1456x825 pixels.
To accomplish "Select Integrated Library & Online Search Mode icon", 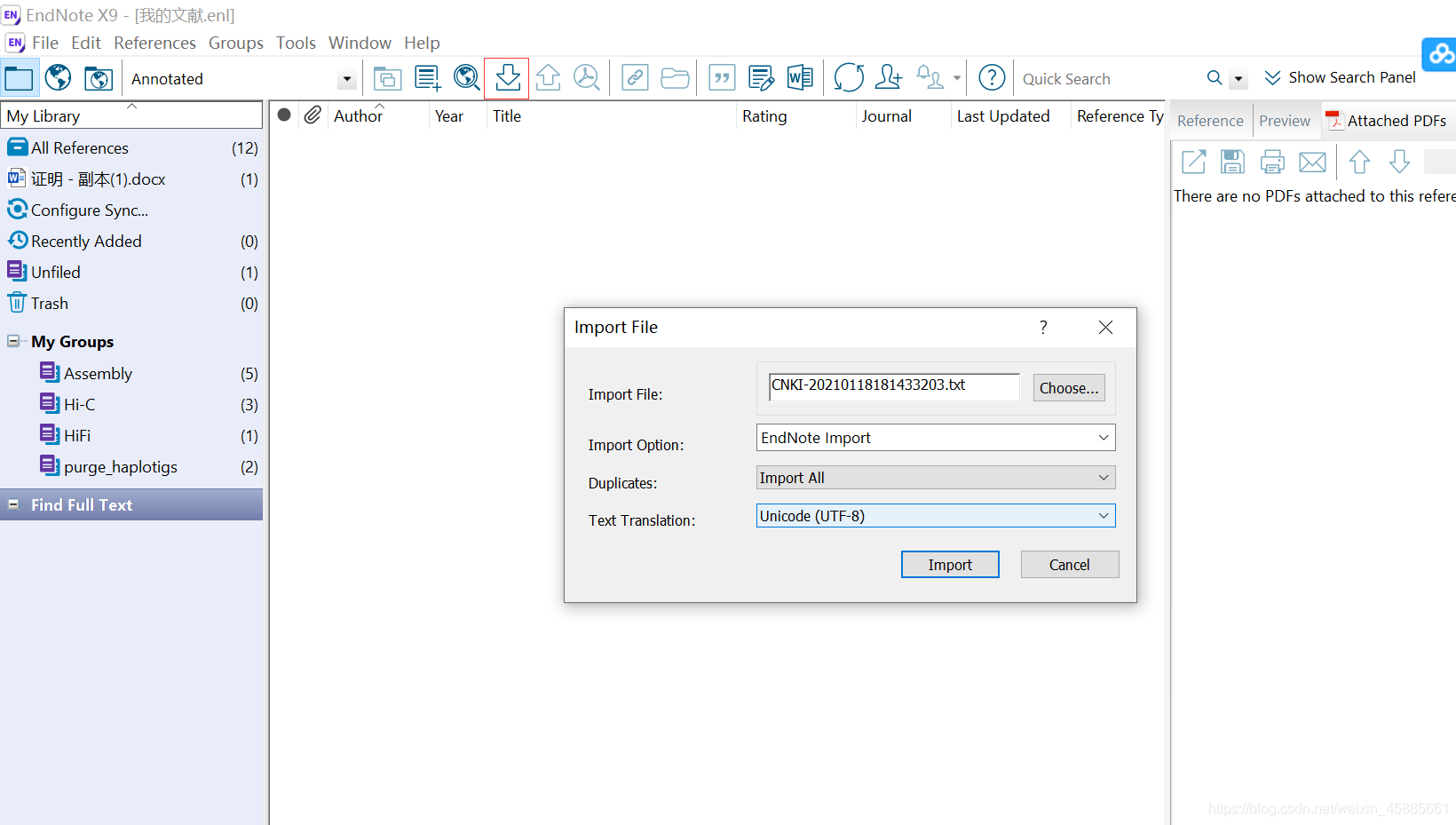I will (99, 78).
